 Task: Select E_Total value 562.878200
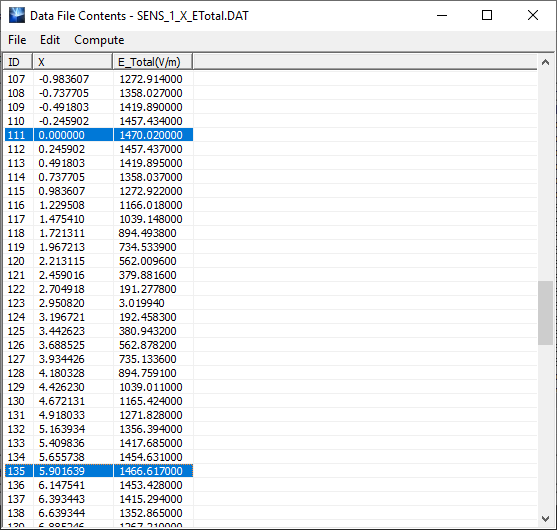point(147,345)
